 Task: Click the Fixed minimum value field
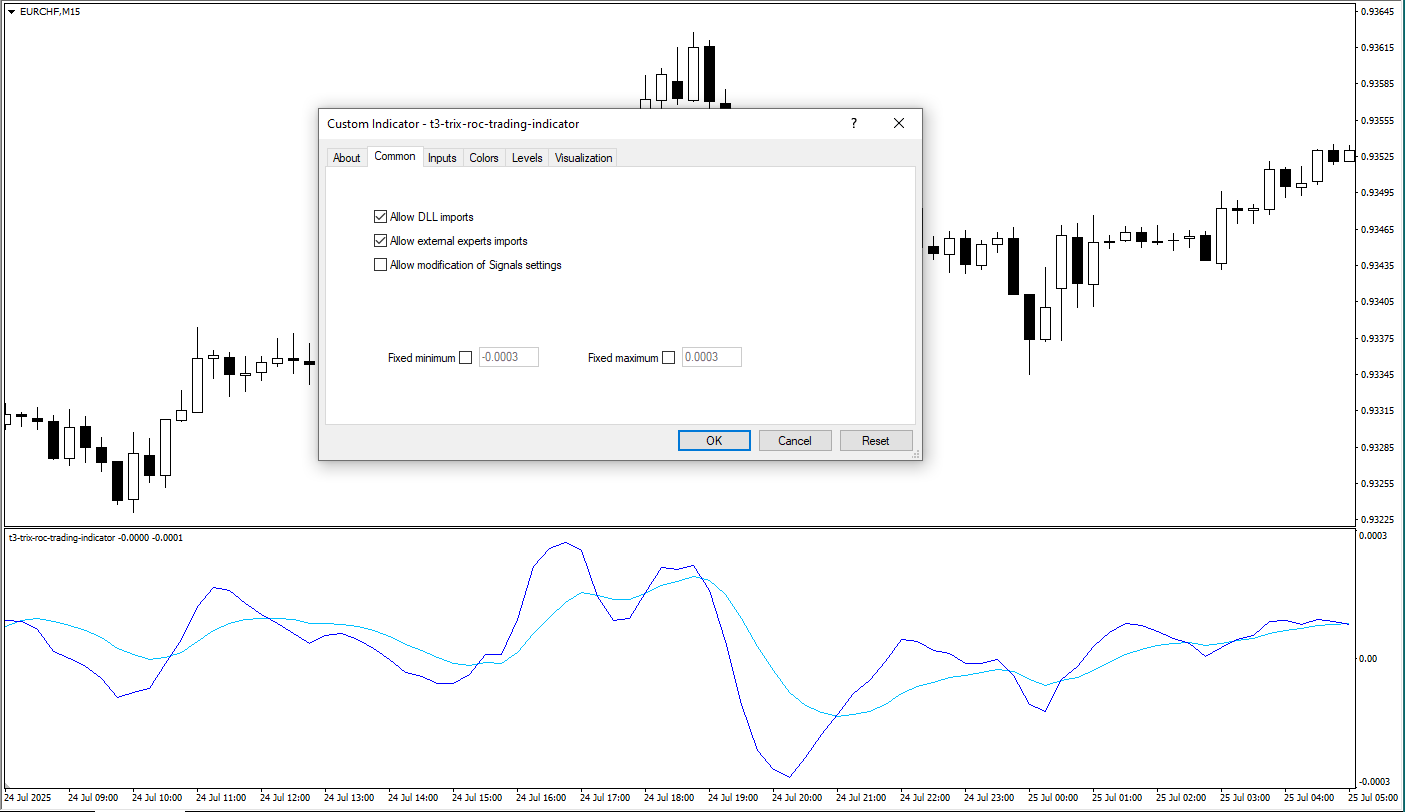coord(509,357)
